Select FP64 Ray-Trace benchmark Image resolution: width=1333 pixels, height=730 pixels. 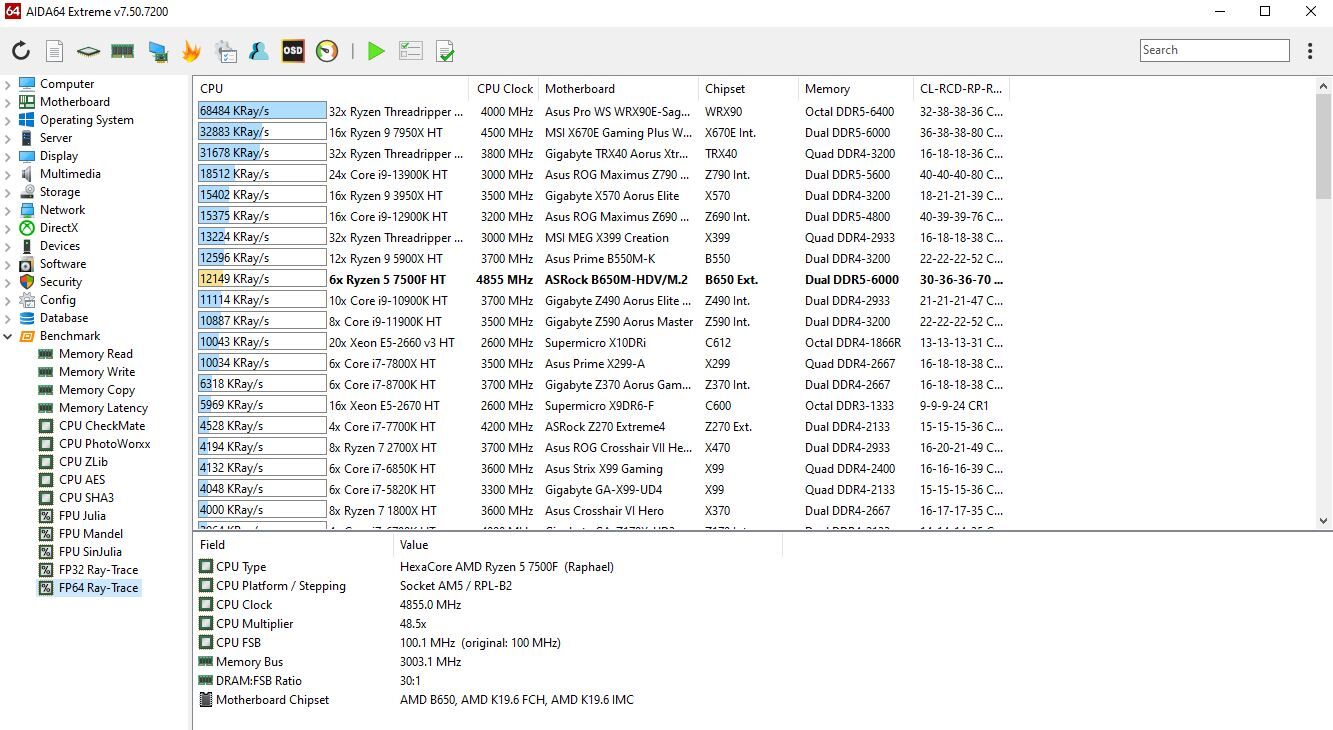pos(99,588)
